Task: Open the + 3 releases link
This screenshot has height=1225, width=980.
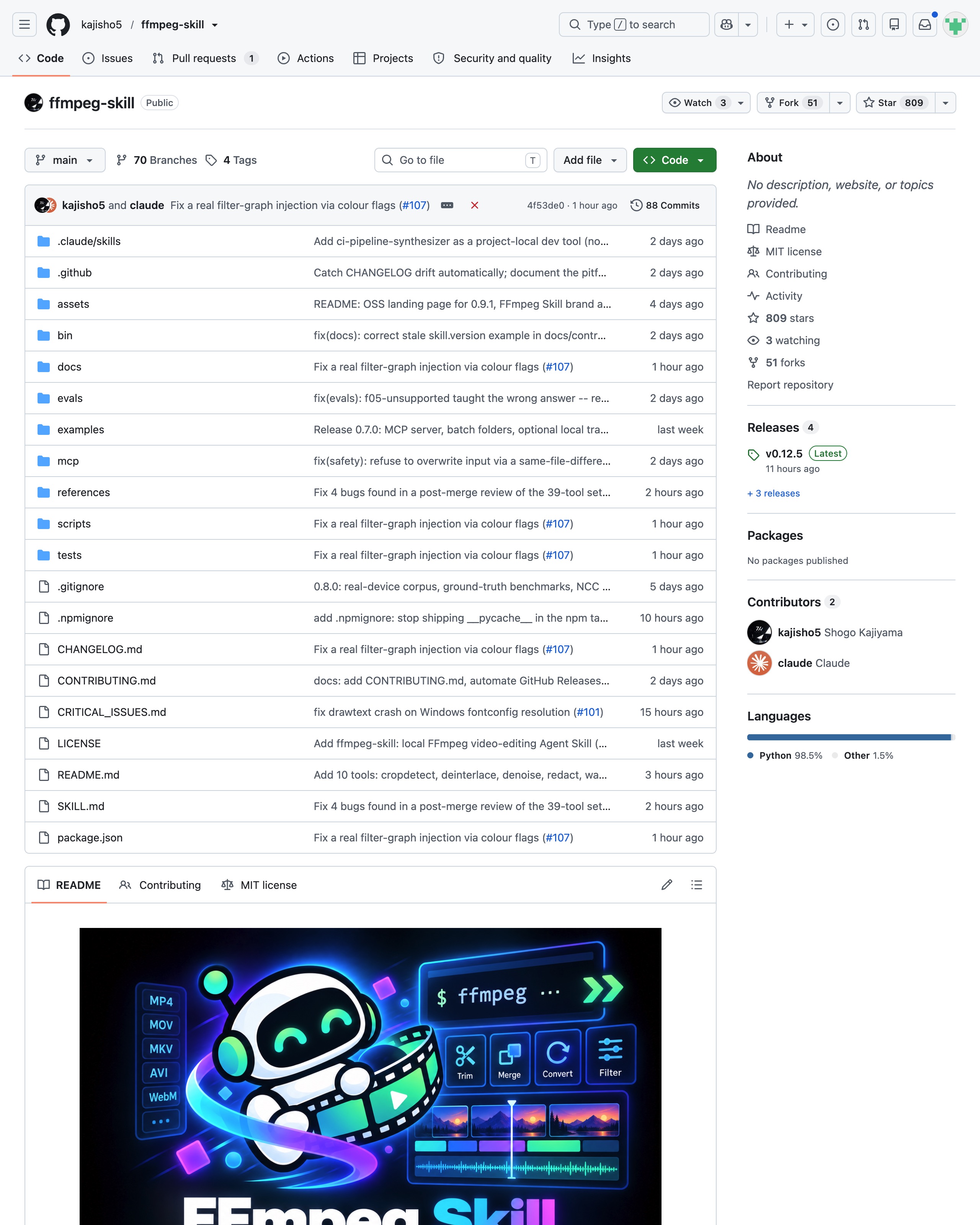Action: [773, 493]
